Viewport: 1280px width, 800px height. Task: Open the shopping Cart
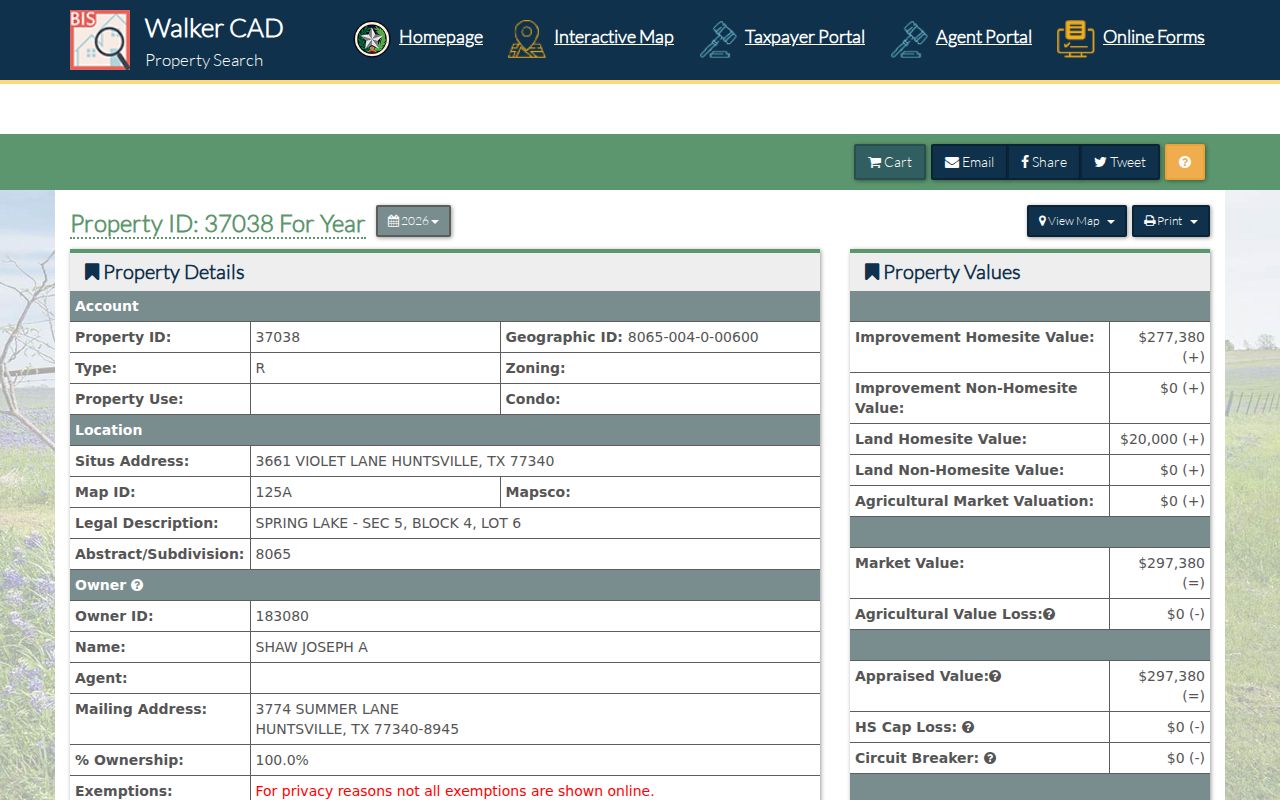(890, 162)
